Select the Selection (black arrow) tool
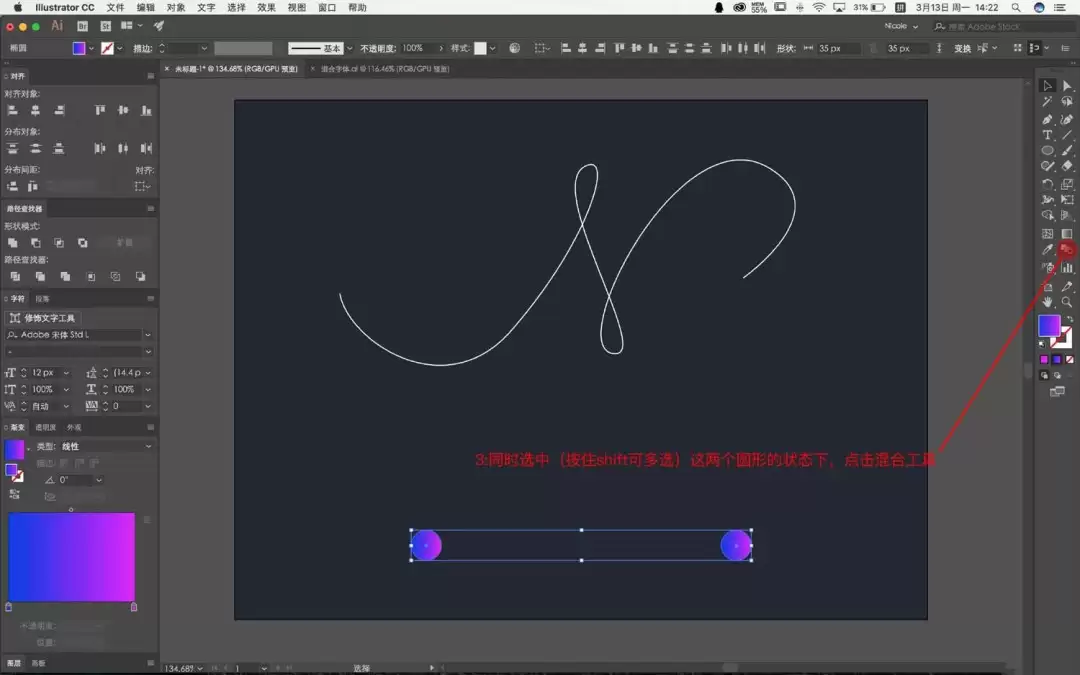Screen dimensions: 1080x675 coord(1047,86)
